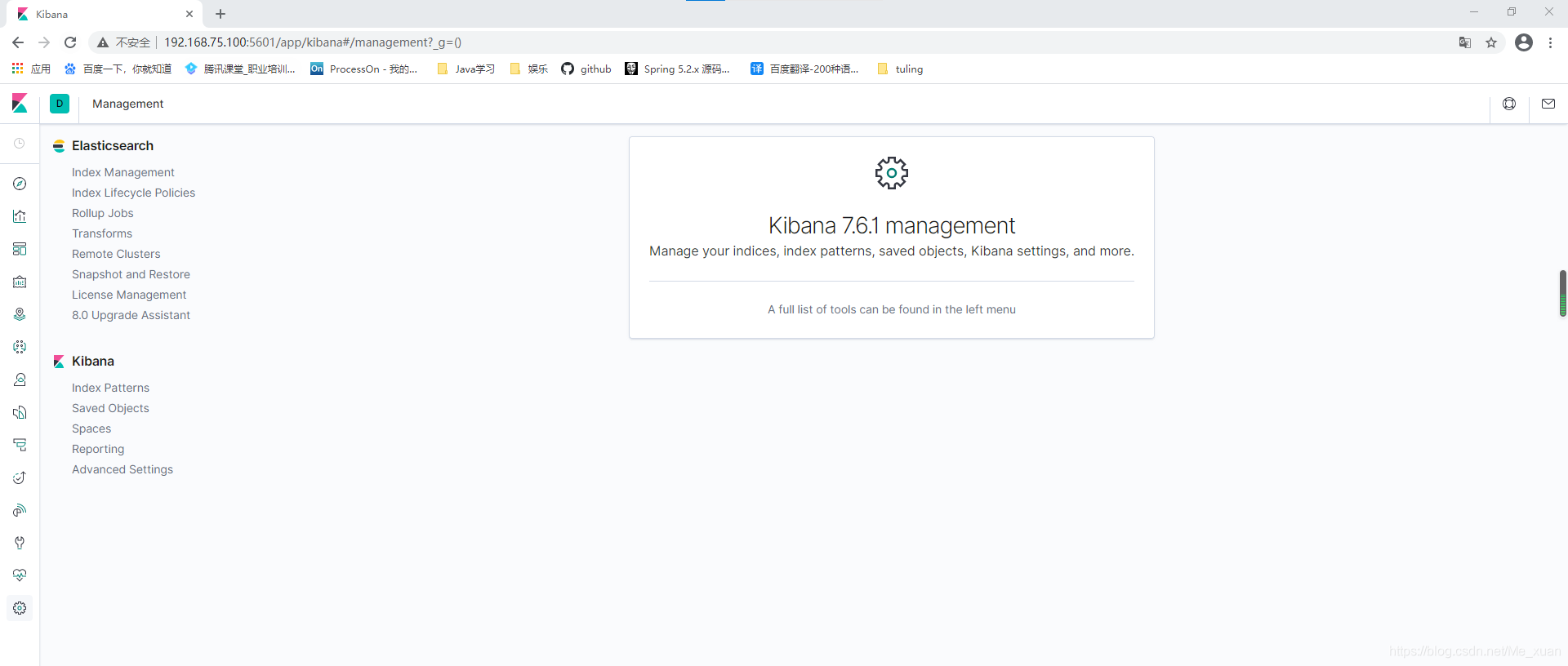The image size is (1568, 666).
Task: Open 8.0 Upgrade Assistant link
Action: click(x=131, y=315)
